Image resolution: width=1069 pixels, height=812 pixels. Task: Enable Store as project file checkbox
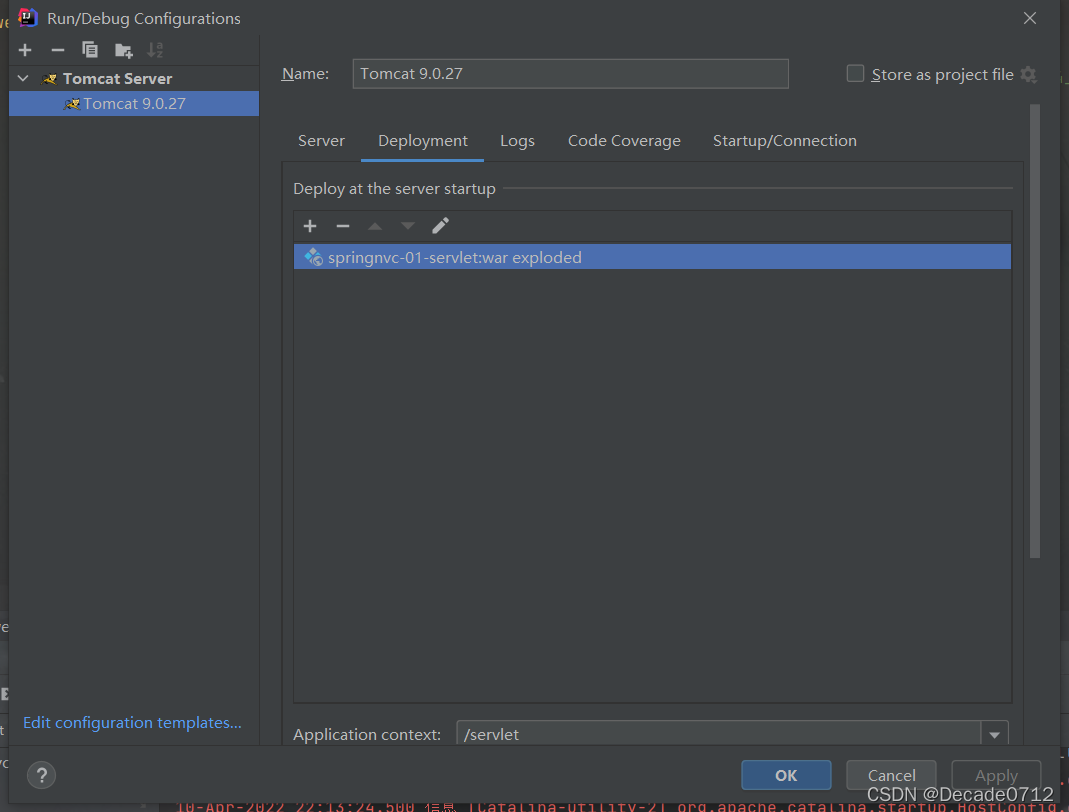[x=855, y=74]
